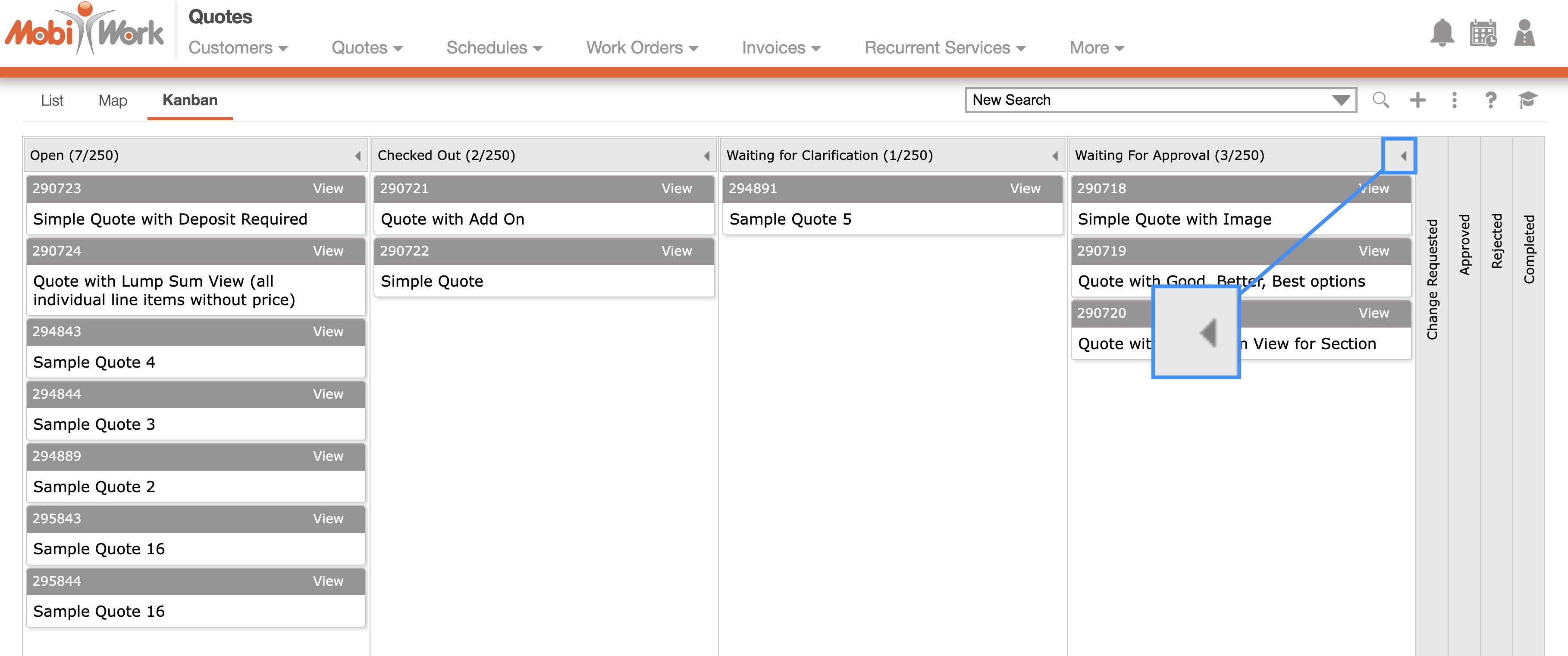Add a new quote with plus icon
This screenshot has width=1568, height=656.
(x=1417, y=100)
